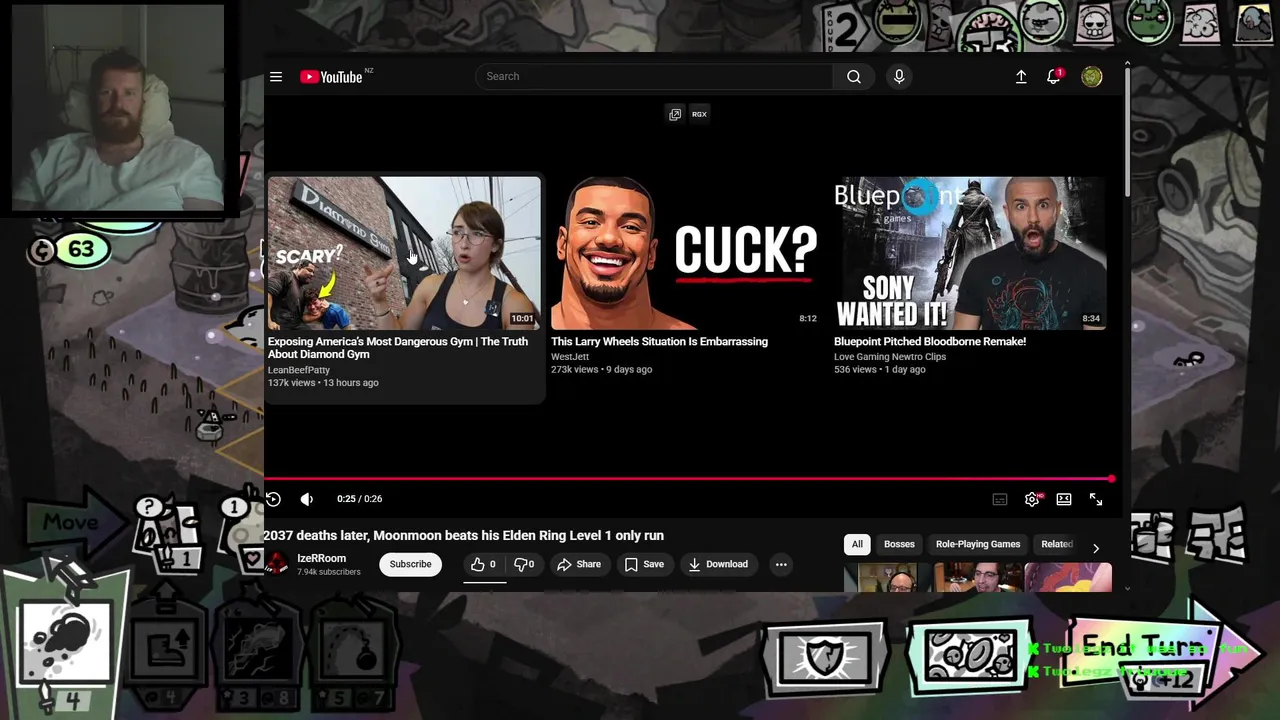Open the player settings gear
The width and height of the screenshot is (1280, 720).
pos(1032,499)
